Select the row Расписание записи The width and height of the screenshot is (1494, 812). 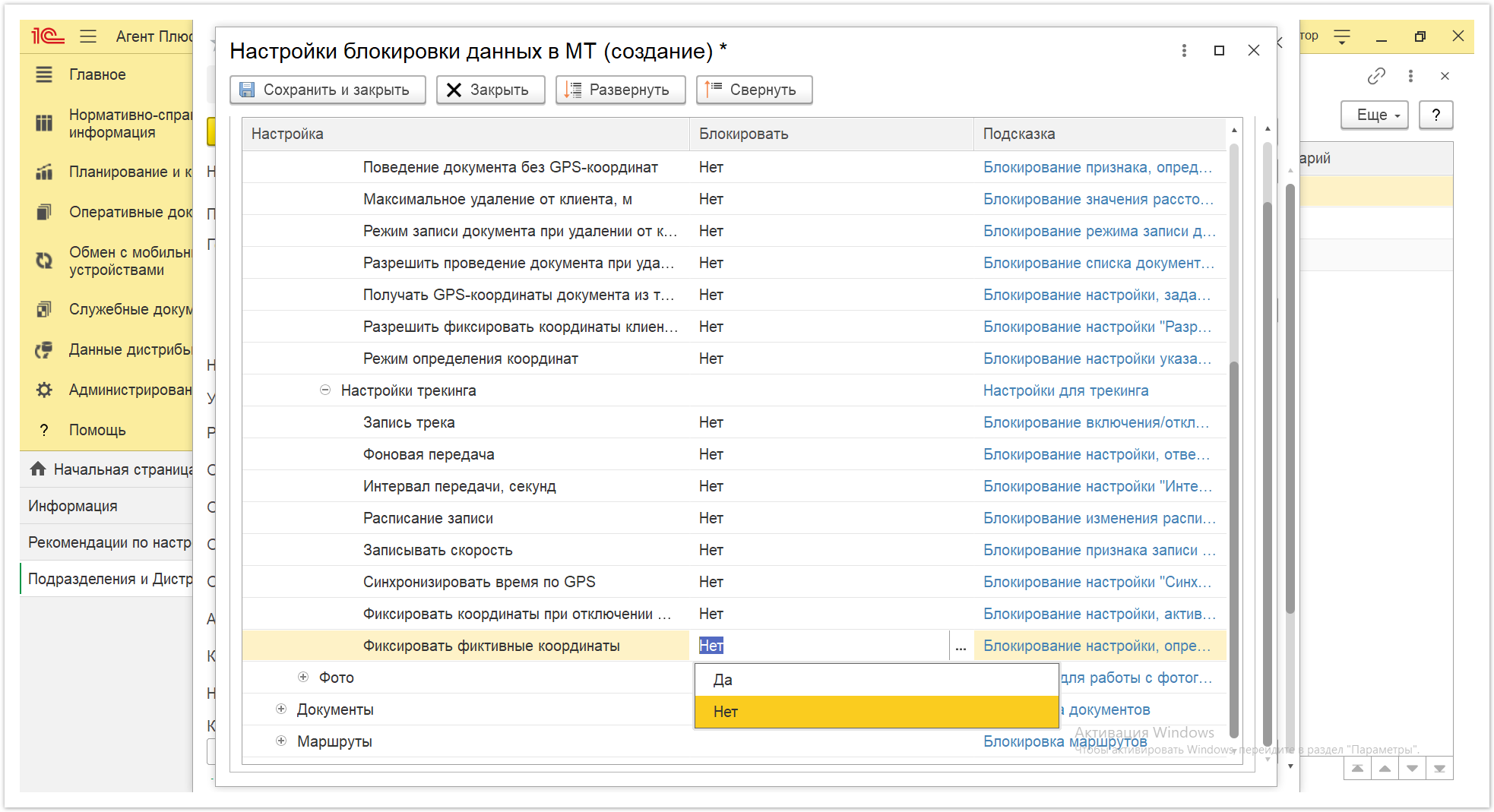(x=734, y=518)
